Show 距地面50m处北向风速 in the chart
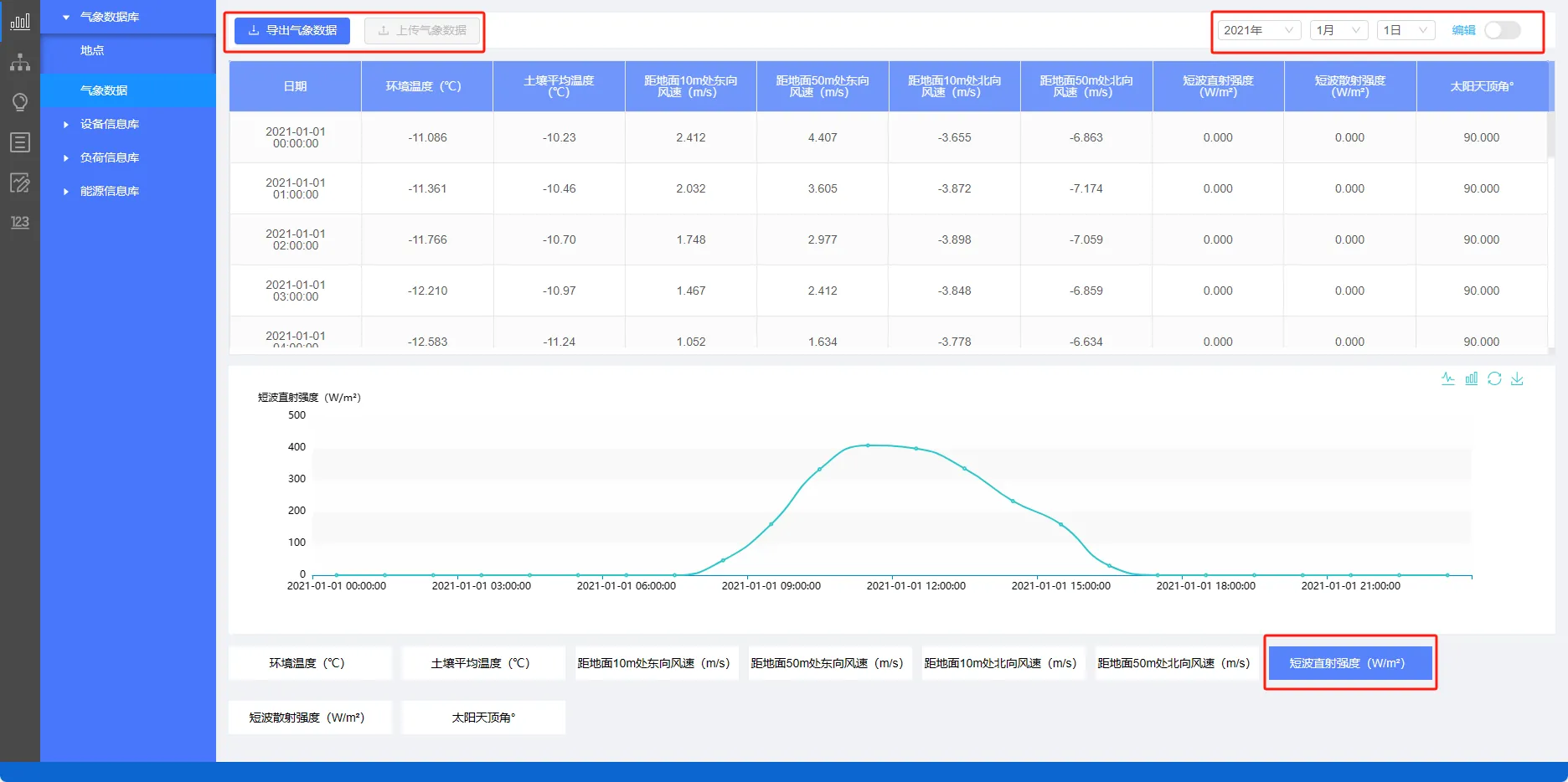This screenshot has width=1568, height=782. 1177,663
